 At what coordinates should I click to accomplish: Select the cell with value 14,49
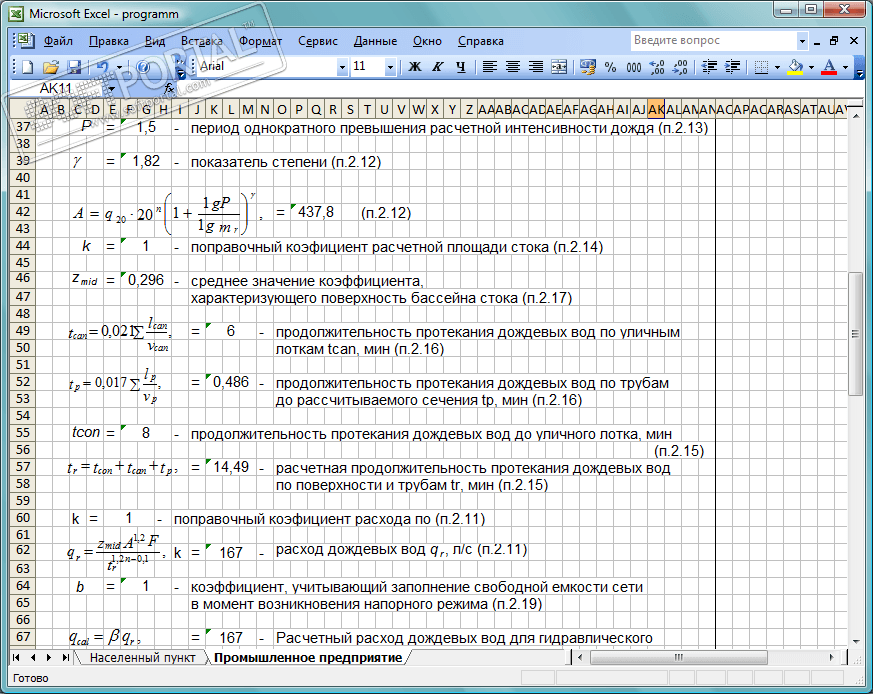(x=231, y=467)
